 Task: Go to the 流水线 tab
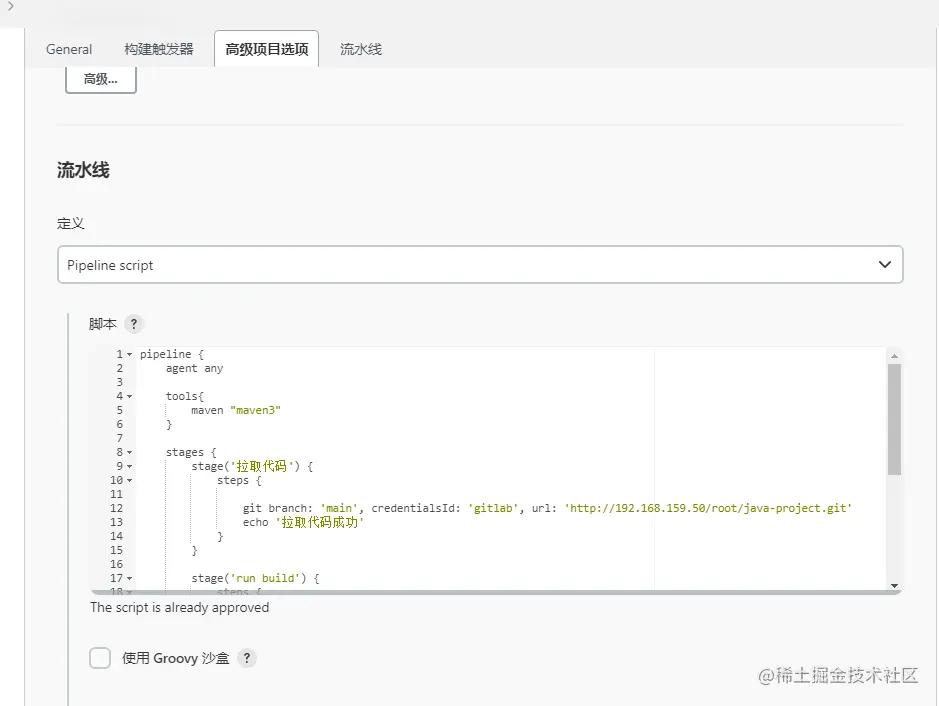(x=361, y=49)
